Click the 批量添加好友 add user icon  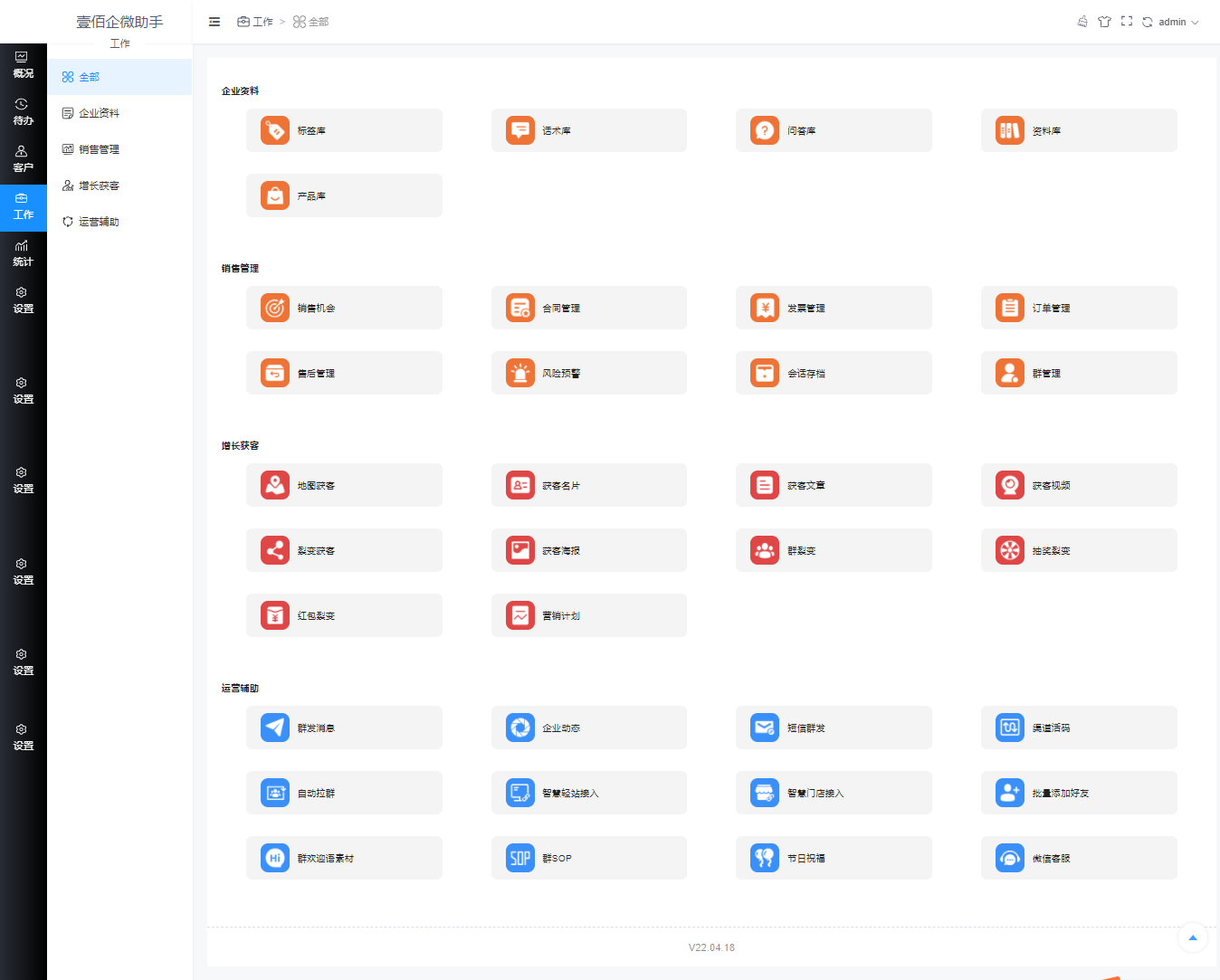tap(1010, 793)
